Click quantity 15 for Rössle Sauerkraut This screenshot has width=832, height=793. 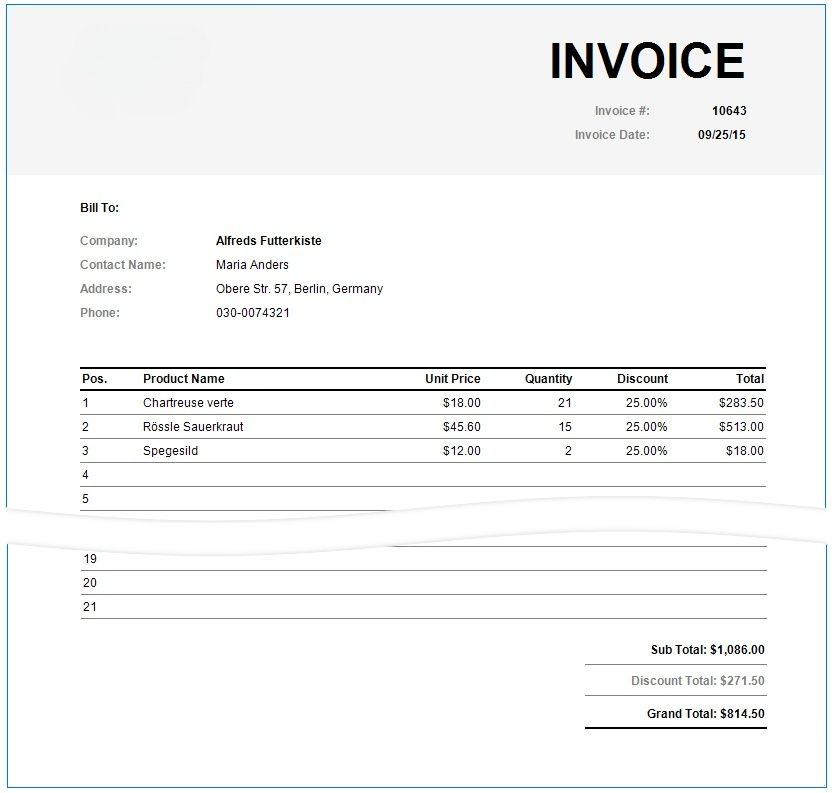click(x=565, y=426)
